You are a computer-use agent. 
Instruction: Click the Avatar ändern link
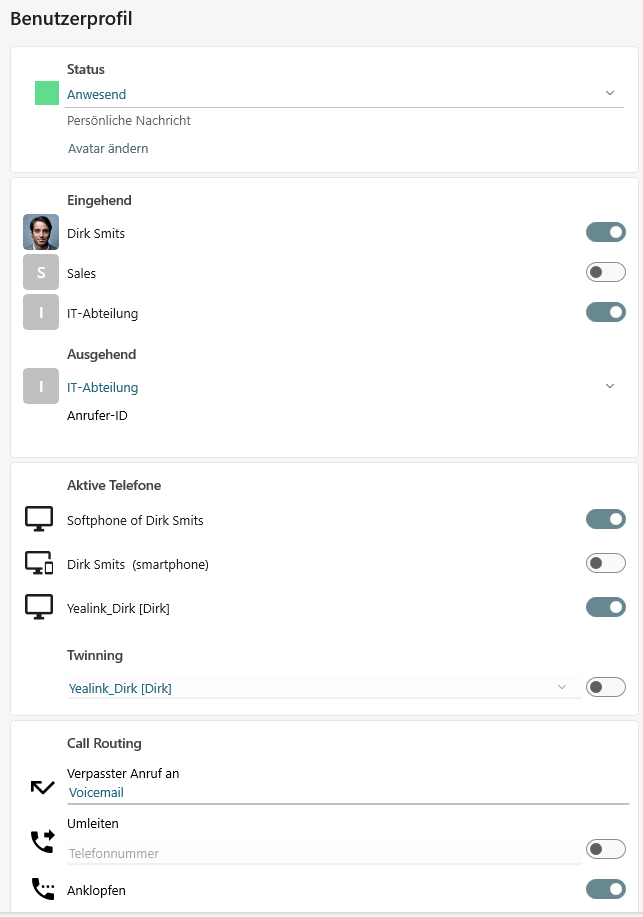coord(107,148)
